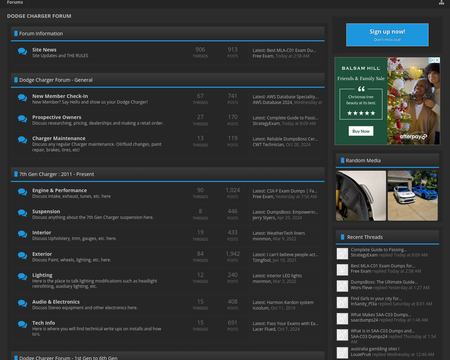Image resolution: width=450 pixels, height=360 pixels.
Task: Click avatar next to australia gambling sites thread
Action: click(342, 352)
